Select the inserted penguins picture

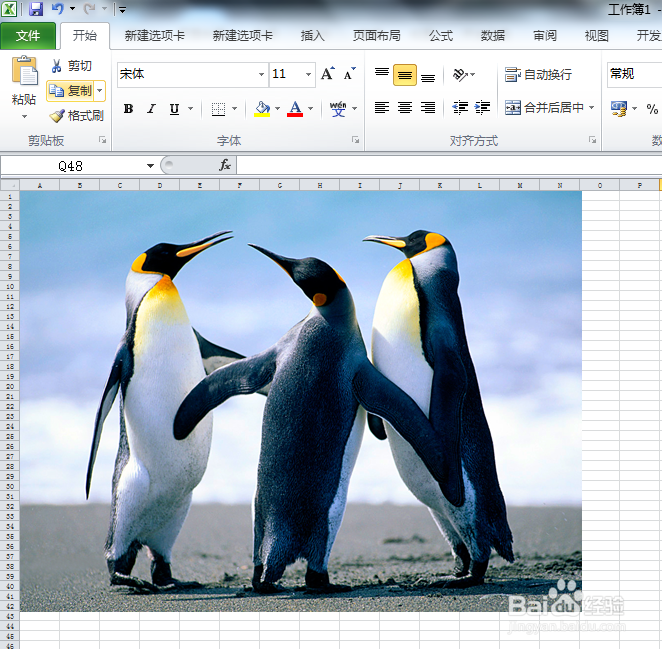(x=301, y=401)
